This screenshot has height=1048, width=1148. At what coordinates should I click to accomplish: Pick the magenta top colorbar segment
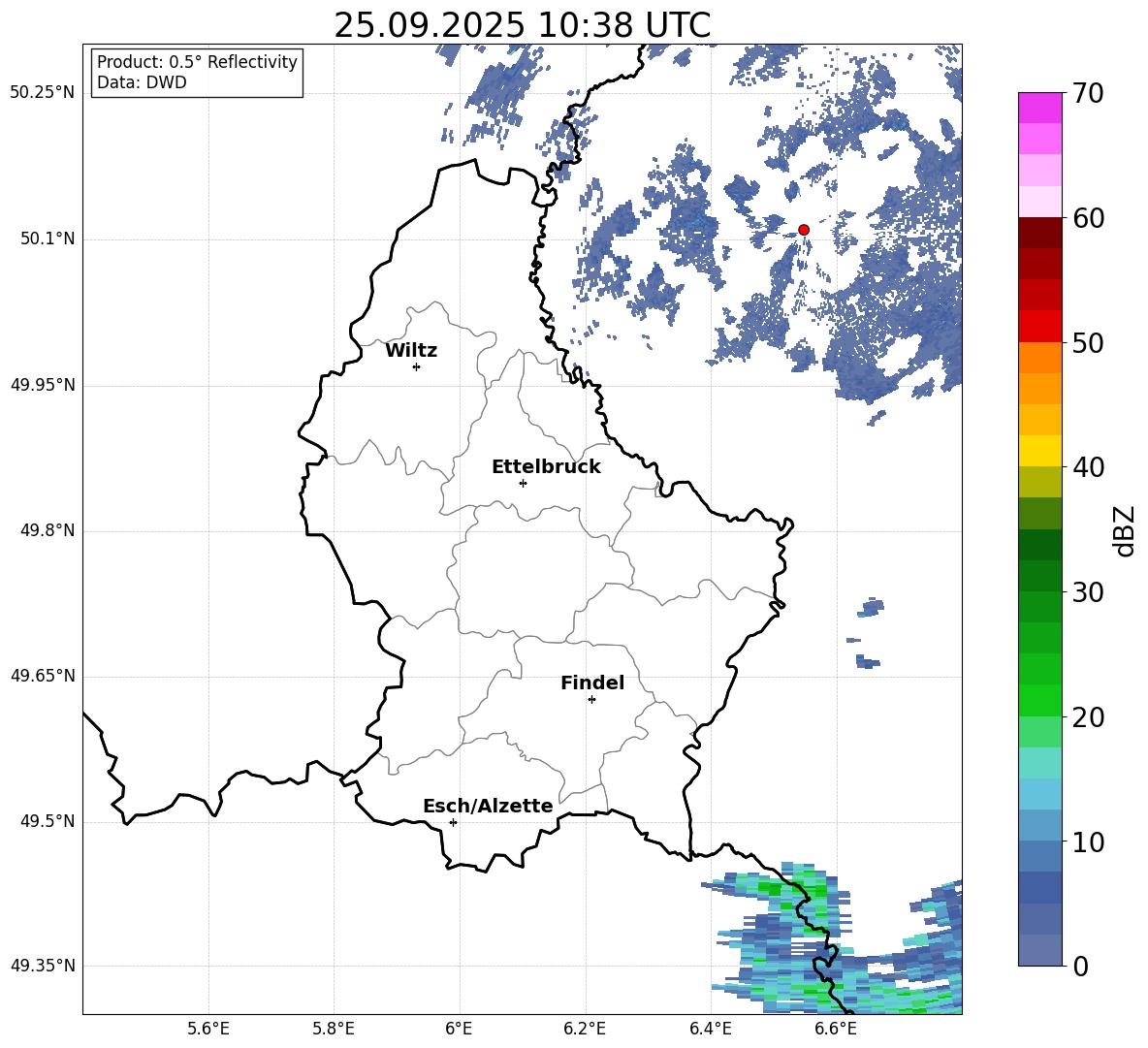[1040, 109]
